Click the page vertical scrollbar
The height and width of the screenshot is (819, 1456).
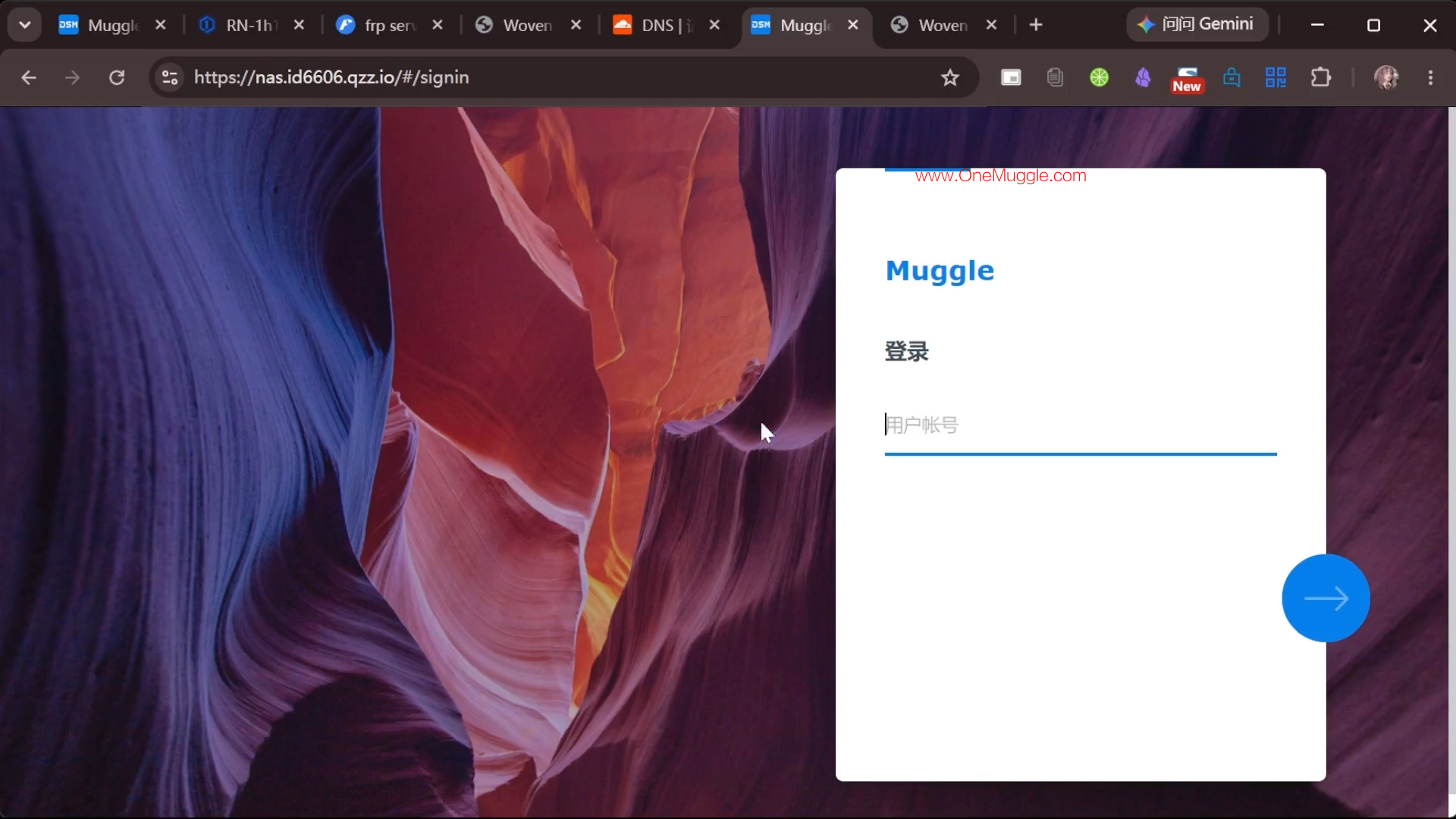click(1451, 451)
